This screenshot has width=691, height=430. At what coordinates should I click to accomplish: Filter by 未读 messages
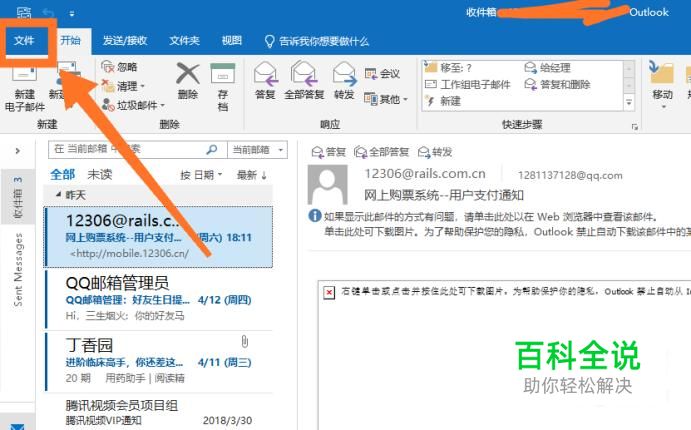pyautogui.click(x=100, y=174)
